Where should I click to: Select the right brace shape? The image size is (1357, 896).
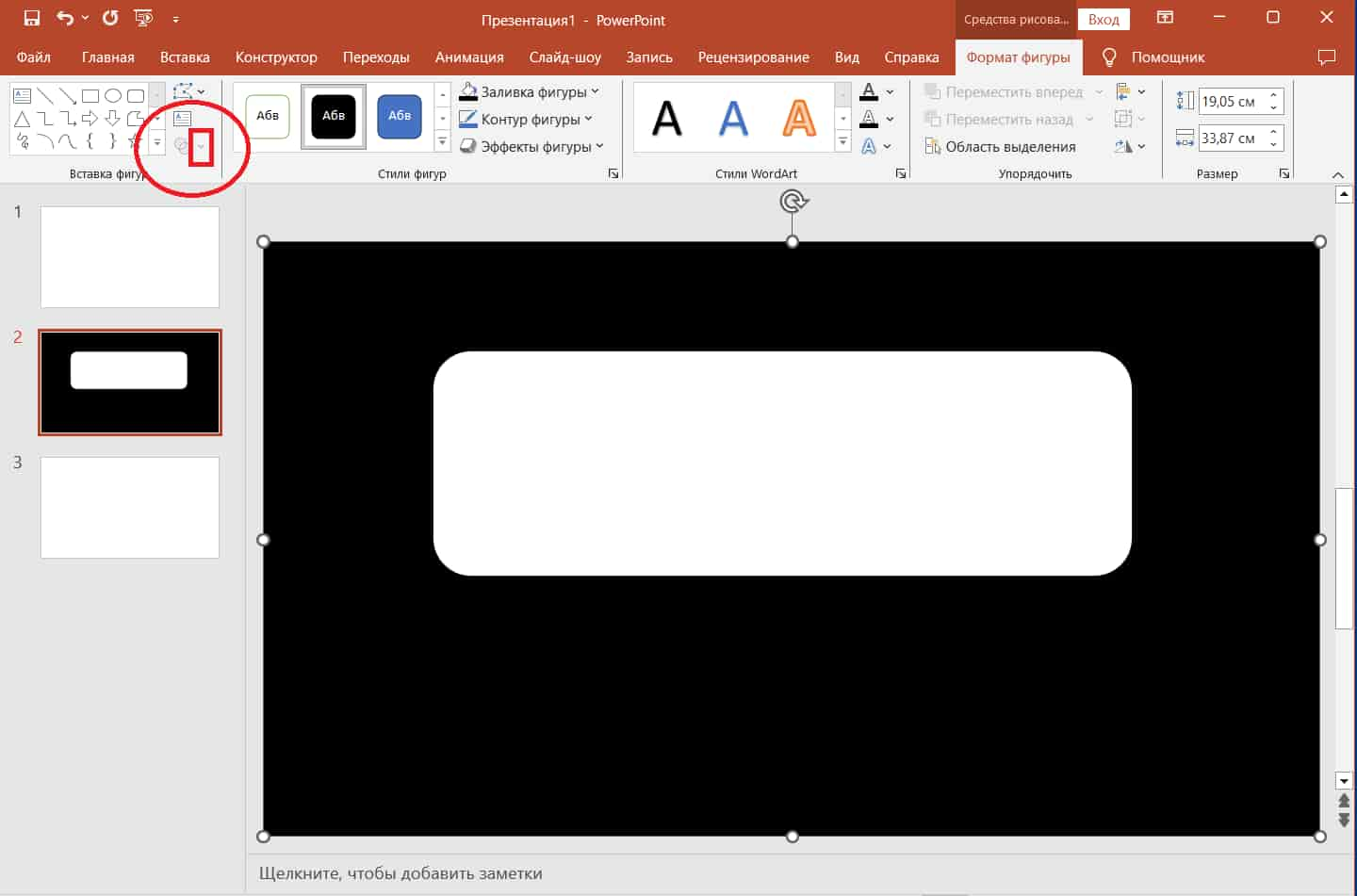tap(113, 141)
